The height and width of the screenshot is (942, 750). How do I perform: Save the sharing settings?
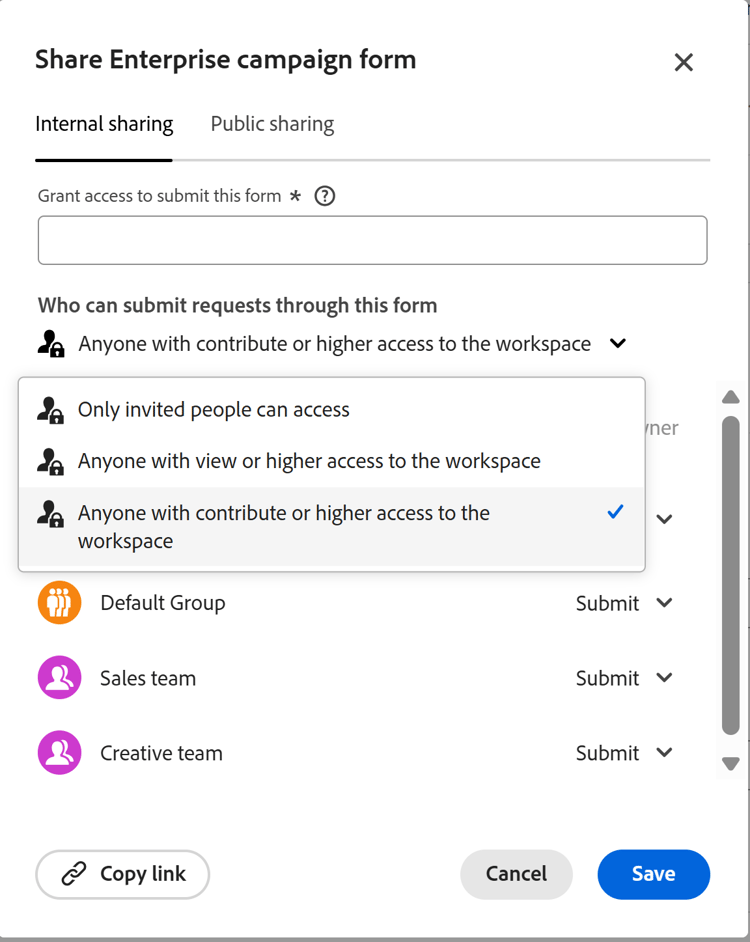point(654,874)
